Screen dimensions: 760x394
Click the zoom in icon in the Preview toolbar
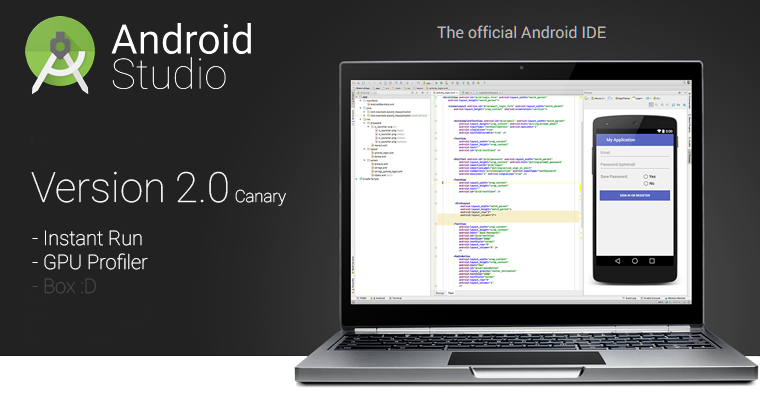tap(662, 105)
